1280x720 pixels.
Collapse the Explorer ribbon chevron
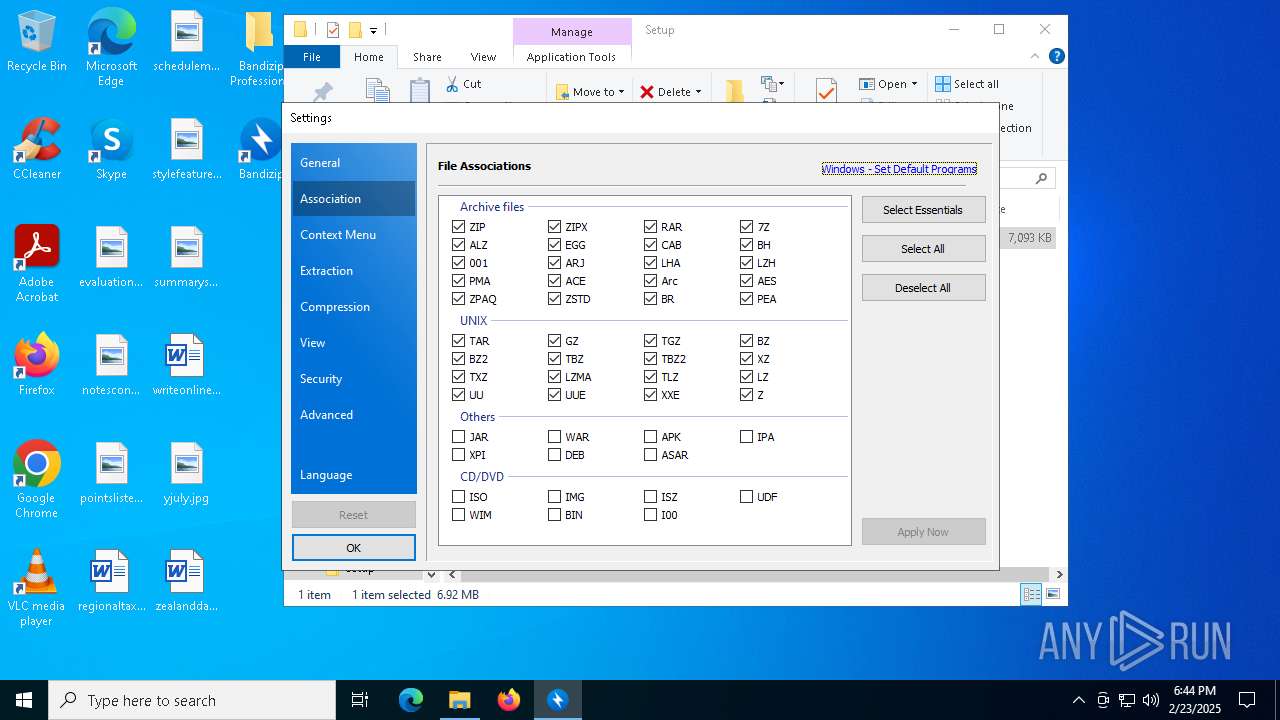pos(1035,57)
